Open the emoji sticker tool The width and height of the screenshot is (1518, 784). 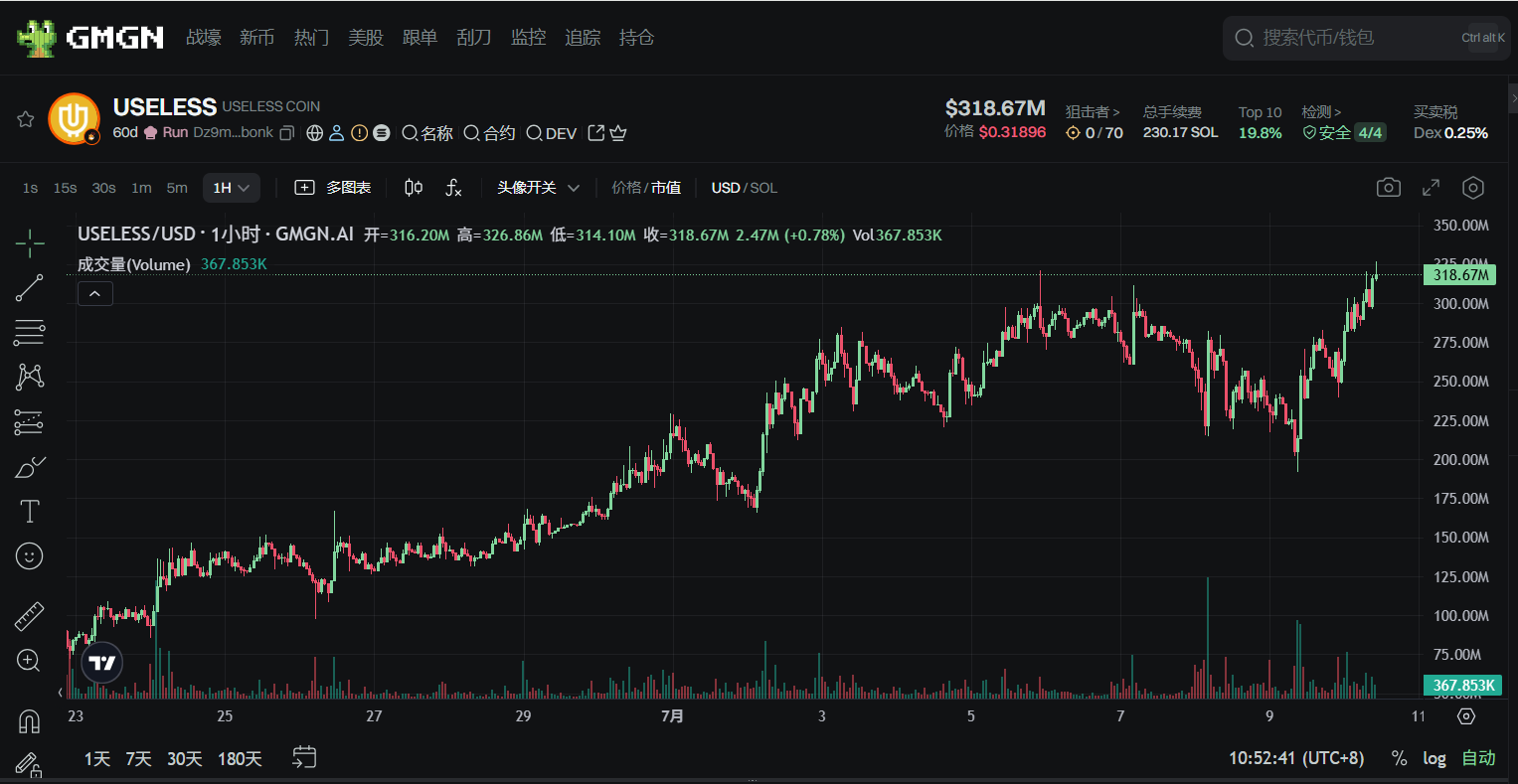click(30, 556)
